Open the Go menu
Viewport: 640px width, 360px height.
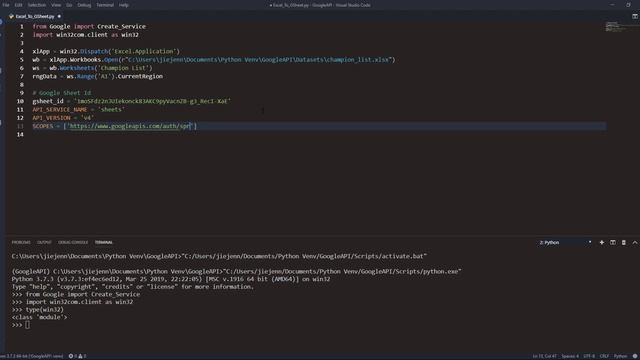69,5
